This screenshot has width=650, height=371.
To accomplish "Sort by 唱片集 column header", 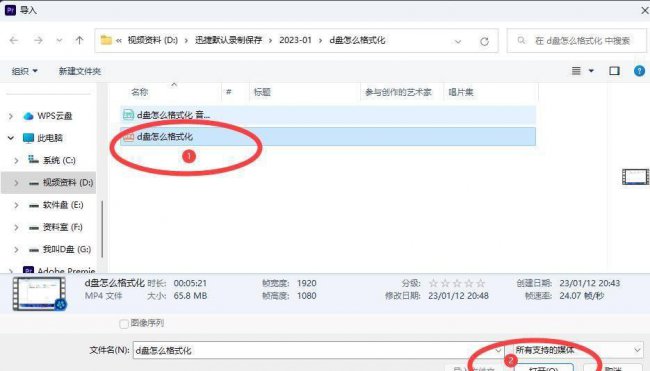I will pos(461,92).
